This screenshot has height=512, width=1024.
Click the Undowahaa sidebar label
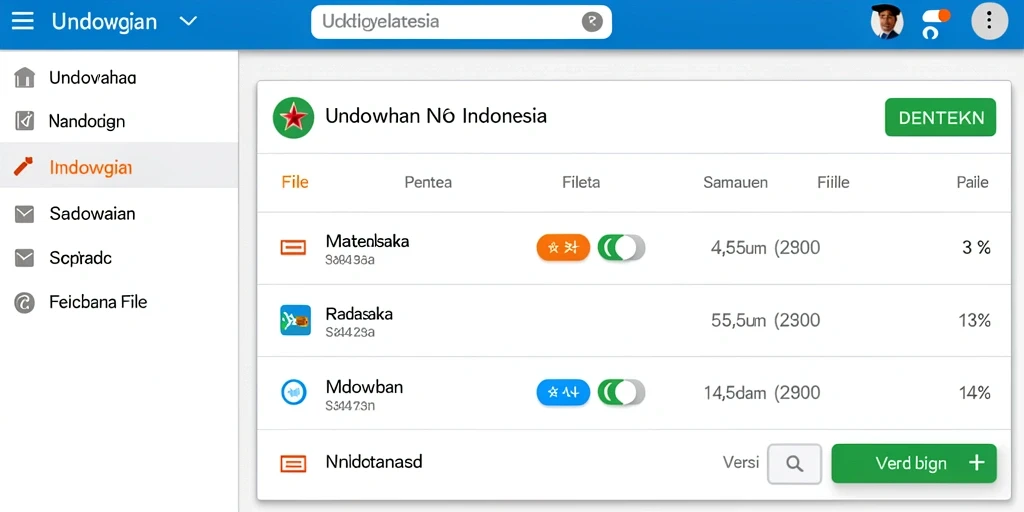click(93, 78)
